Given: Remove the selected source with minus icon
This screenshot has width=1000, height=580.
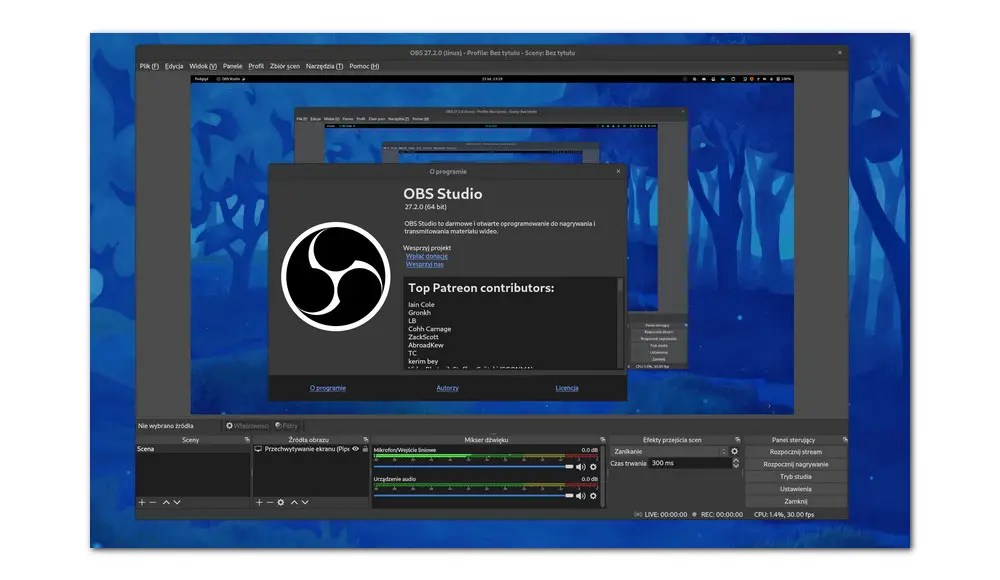Looking at the screenshot, I should click(x=270, y=503).
